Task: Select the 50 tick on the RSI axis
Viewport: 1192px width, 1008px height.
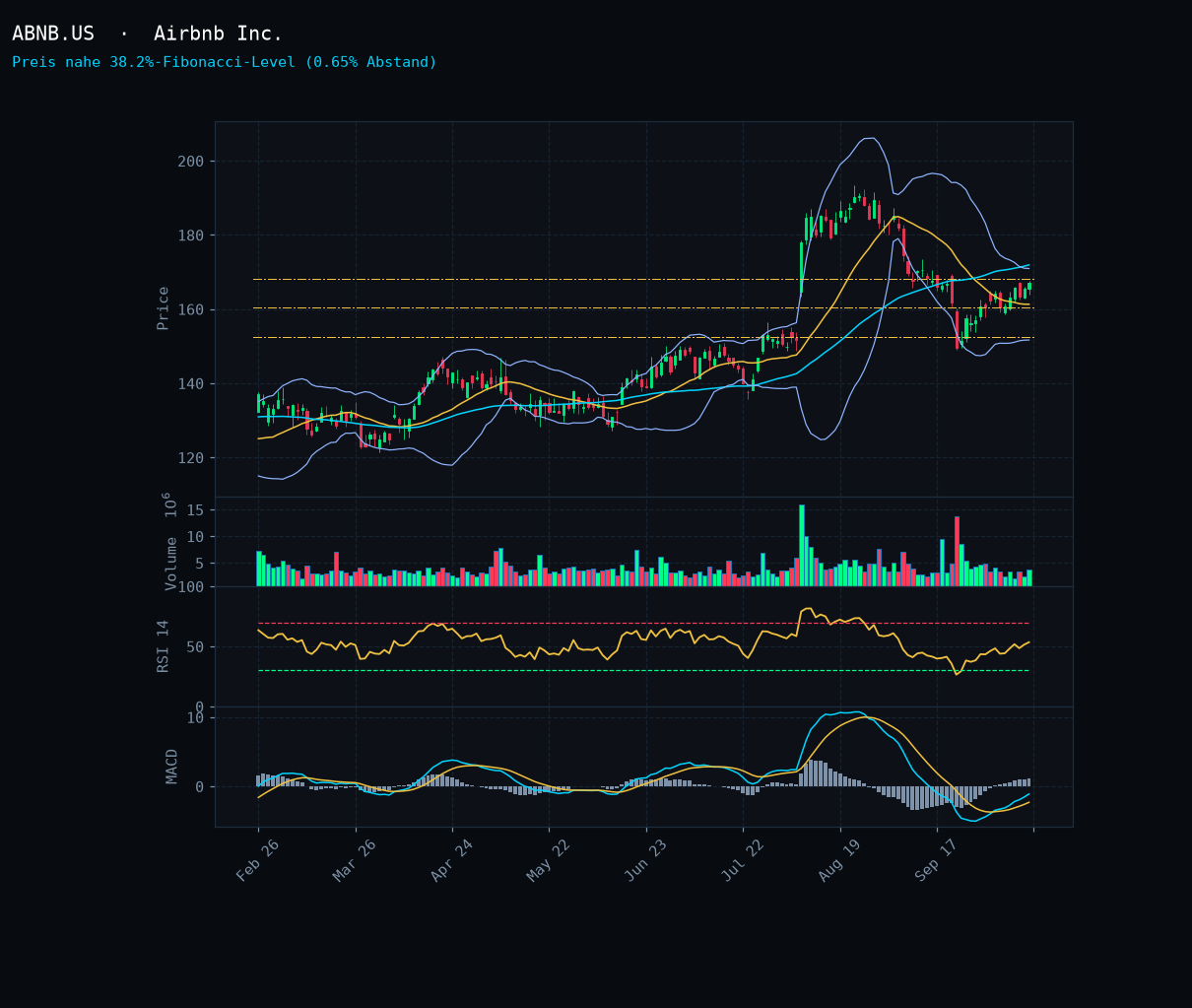Action: (x=195, y=647)
